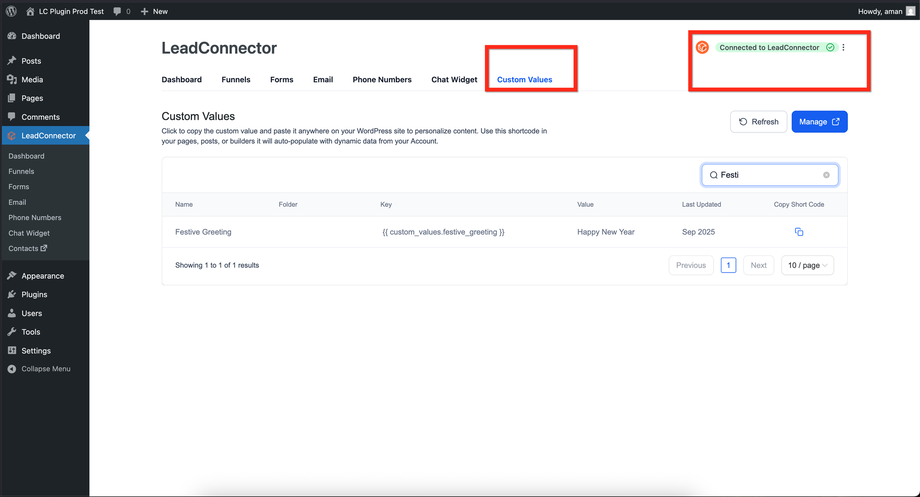Click the Custom Values section heading

point(198,116)
